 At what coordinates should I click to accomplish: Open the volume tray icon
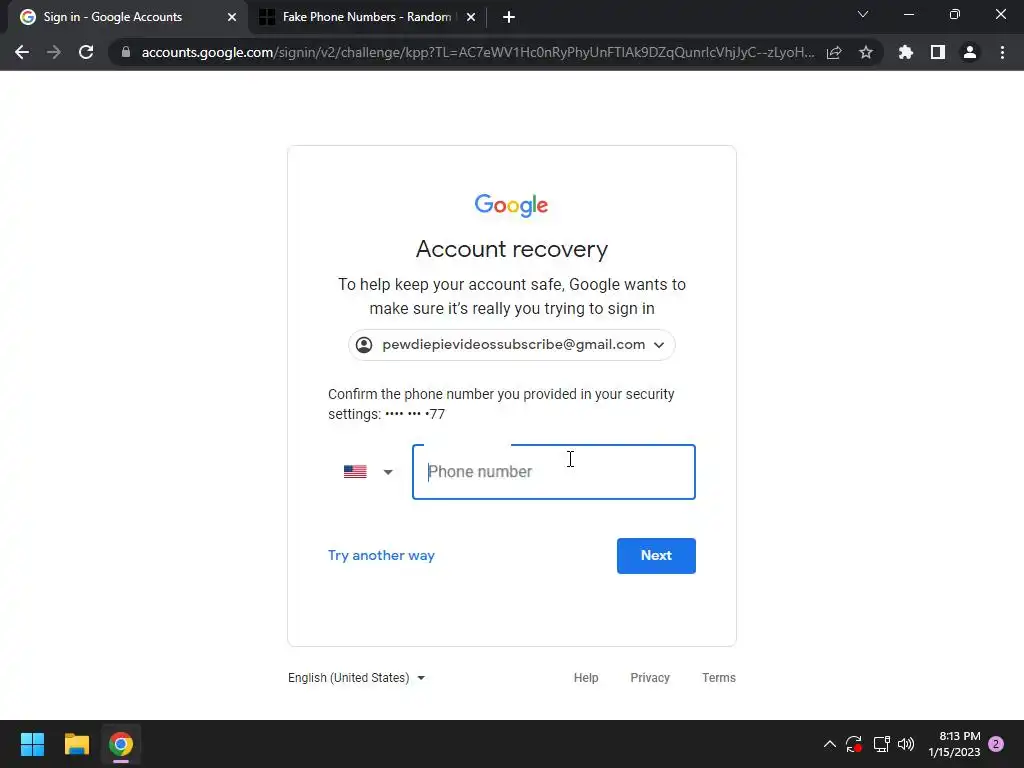tap(906, 744)
